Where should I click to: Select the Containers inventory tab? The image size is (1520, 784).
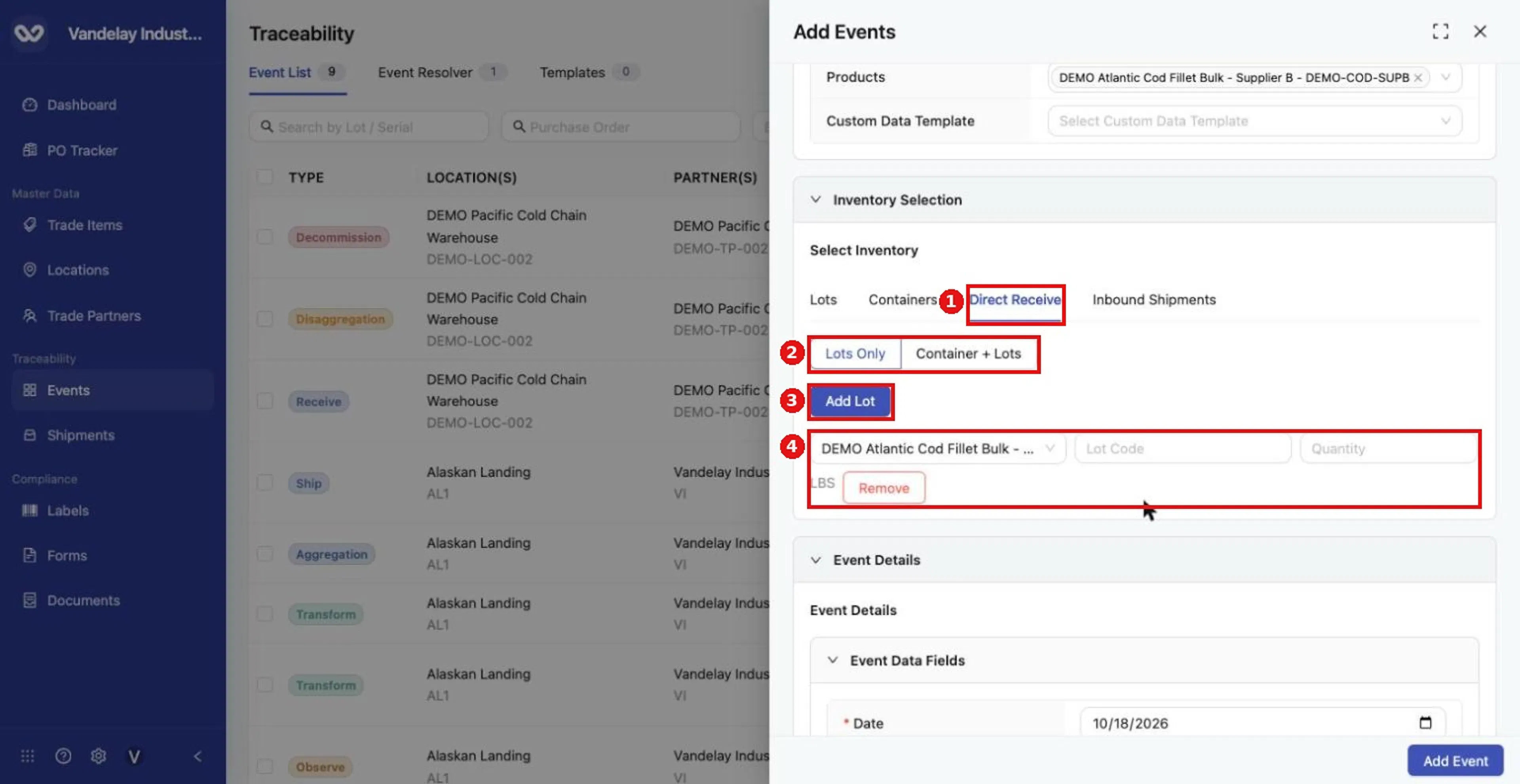(902, 300)
